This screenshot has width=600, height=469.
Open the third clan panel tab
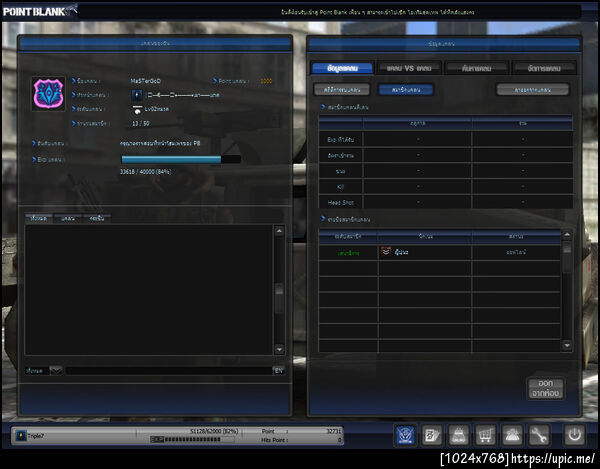pos(476,68)
